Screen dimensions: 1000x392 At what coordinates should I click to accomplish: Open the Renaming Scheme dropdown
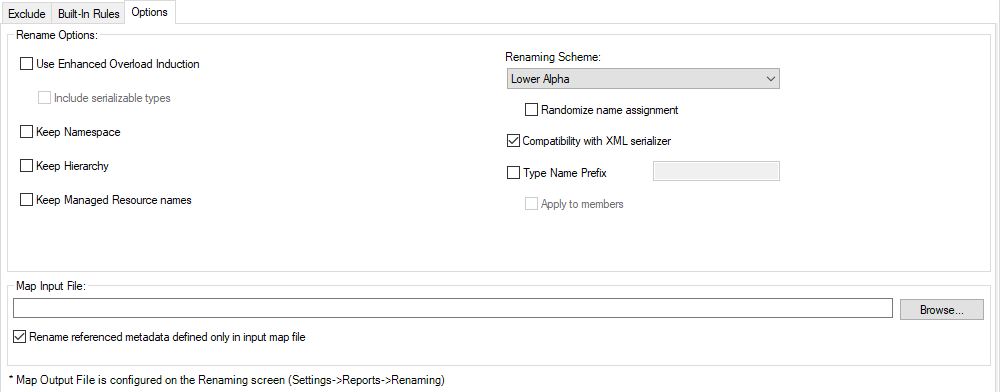(642, 79)
